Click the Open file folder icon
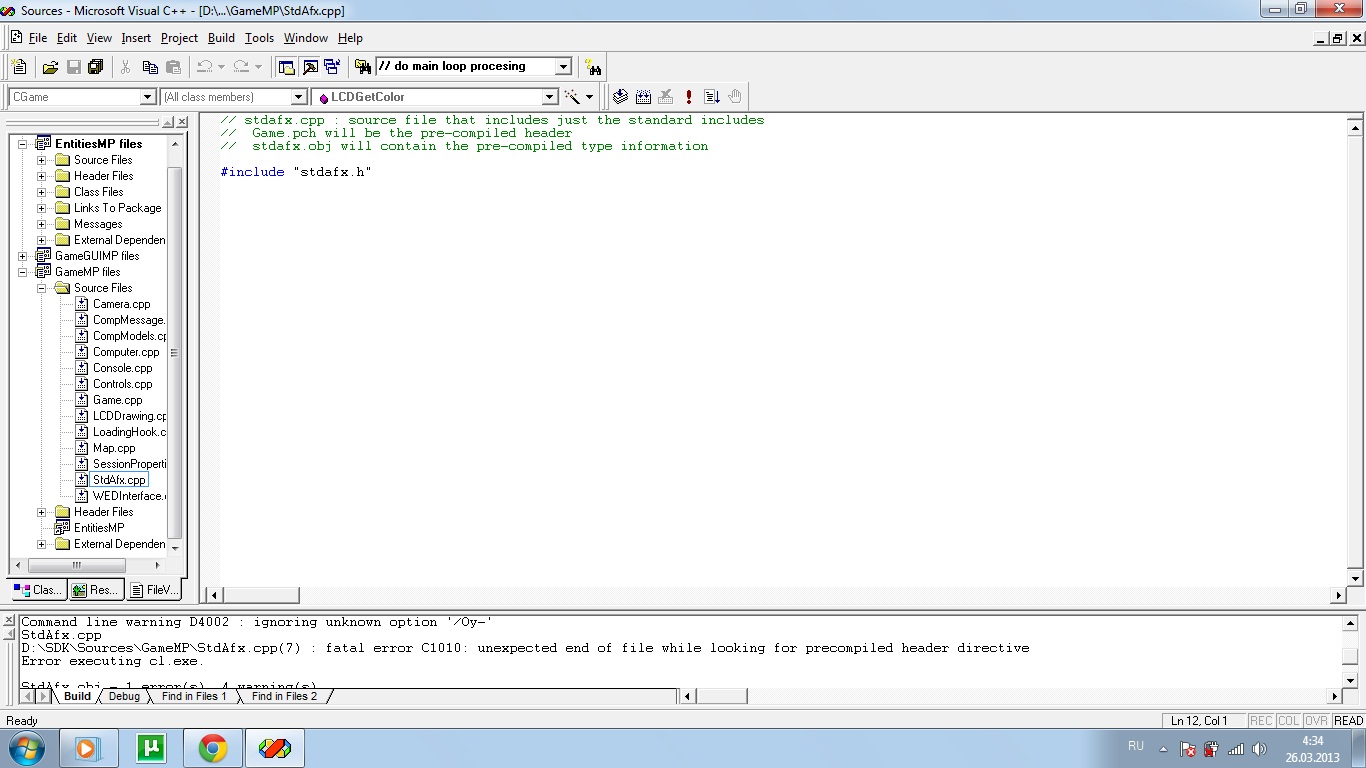The width and height of the screenshot is (1366, 768). click(x=50, y=67)
